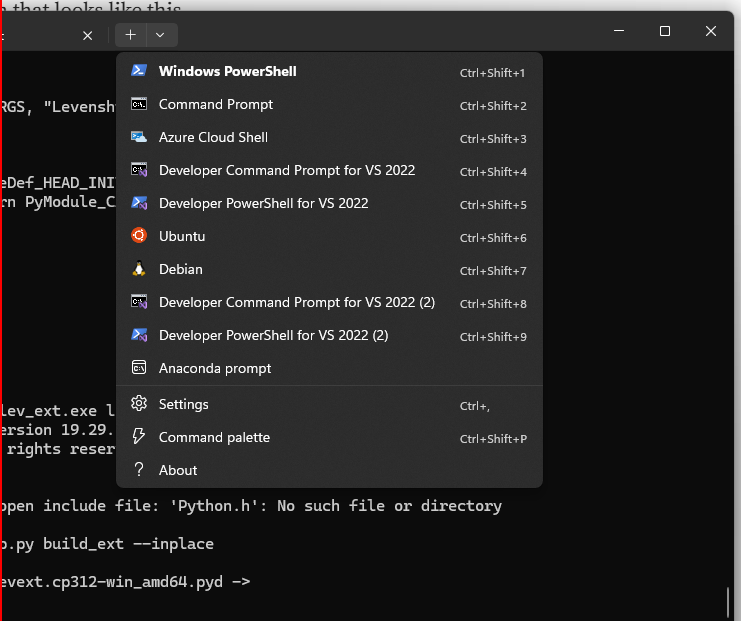Image resolution: width=741 pixels, height=621 pixels.
Task: Open a Debian terminal tab
Action: pos(329,269)
